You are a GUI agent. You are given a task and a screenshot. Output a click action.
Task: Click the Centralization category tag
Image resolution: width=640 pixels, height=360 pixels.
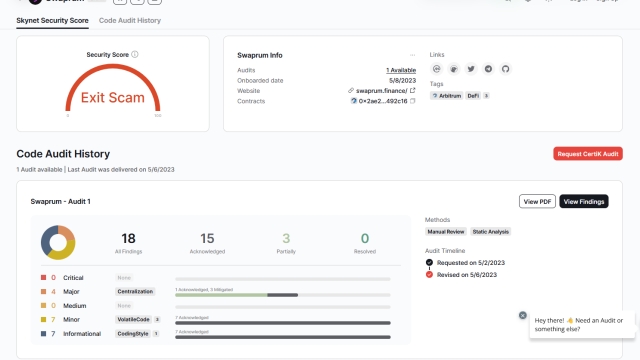point(135,291)
